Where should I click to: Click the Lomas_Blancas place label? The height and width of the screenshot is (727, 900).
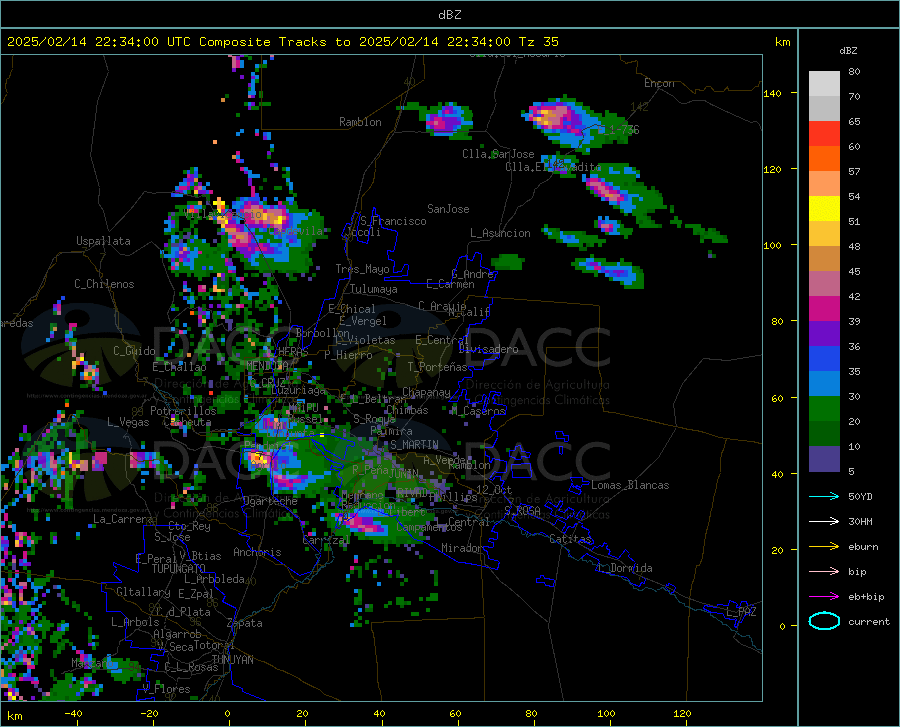click(x=630, y=485)
